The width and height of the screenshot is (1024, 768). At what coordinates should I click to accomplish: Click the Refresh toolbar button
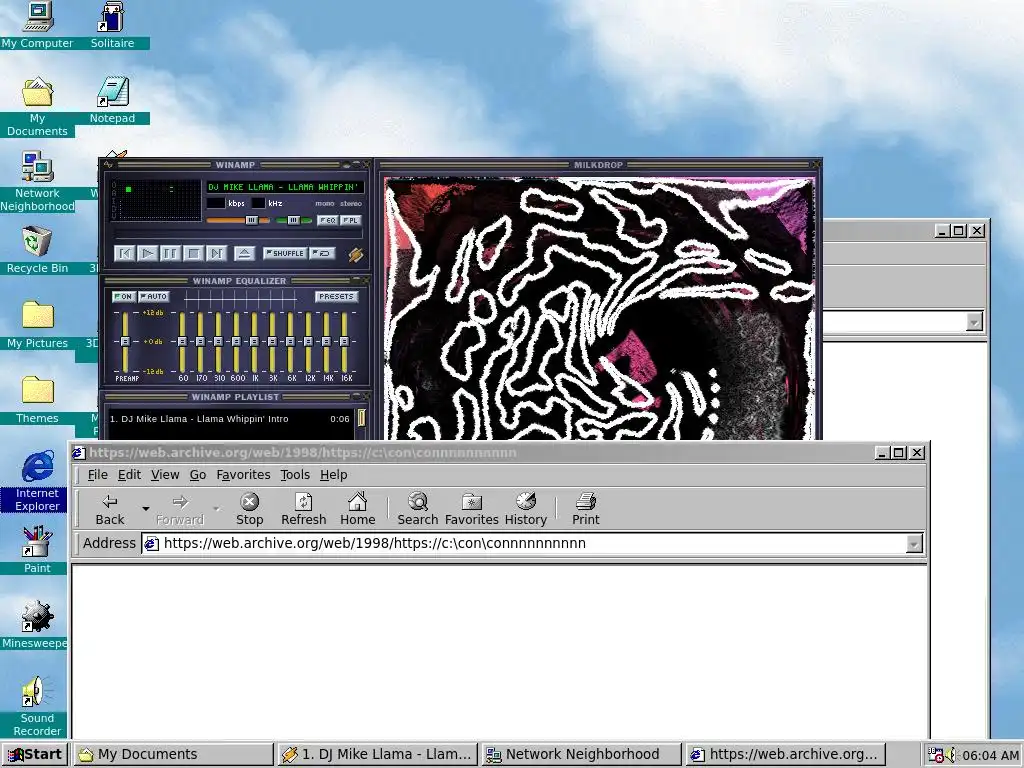click(x=304, y=509)
